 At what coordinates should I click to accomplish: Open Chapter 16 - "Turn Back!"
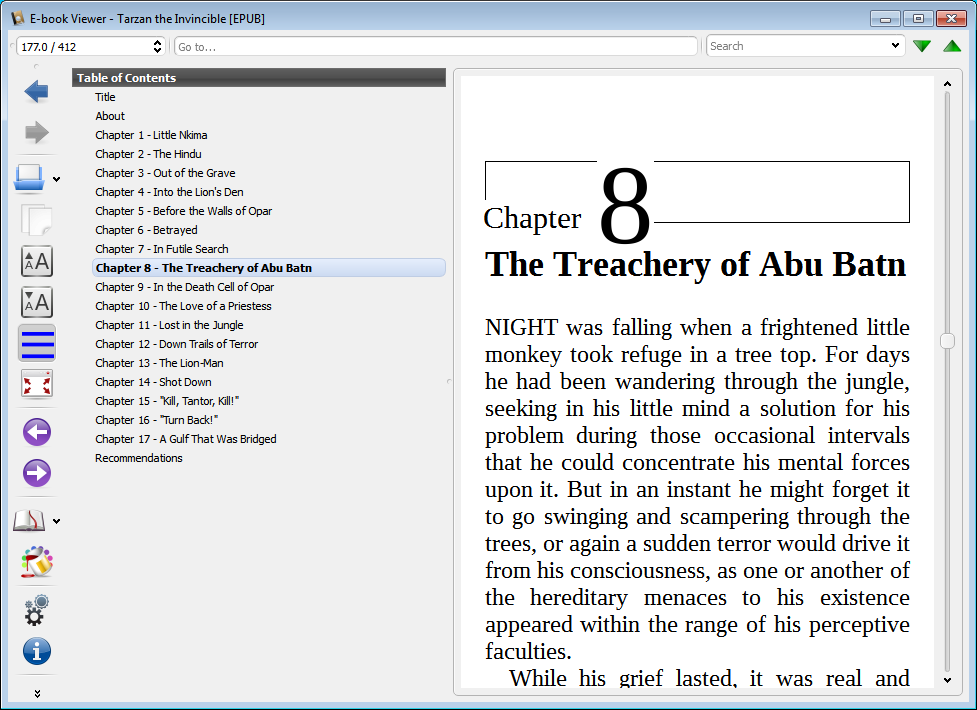click(156, 420)
